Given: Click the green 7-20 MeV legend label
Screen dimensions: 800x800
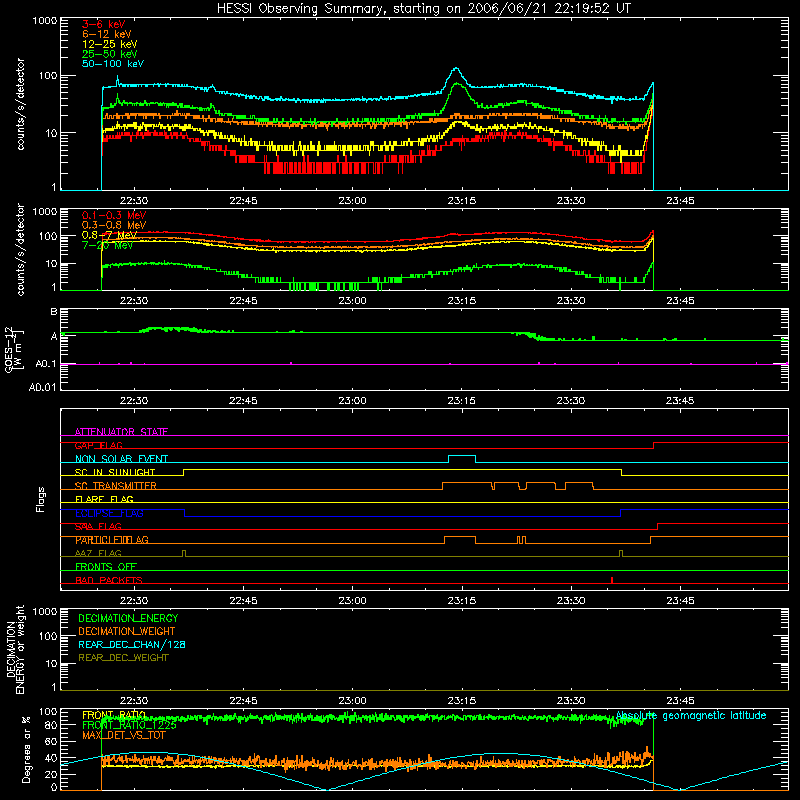Looking at the screenshot, I should pyautogui.click(x=107, y=245).
